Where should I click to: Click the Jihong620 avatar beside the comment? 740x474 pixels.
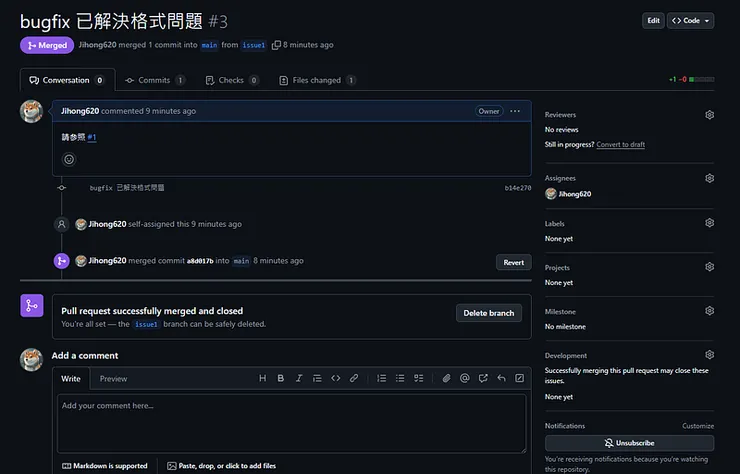pos(32,111)
